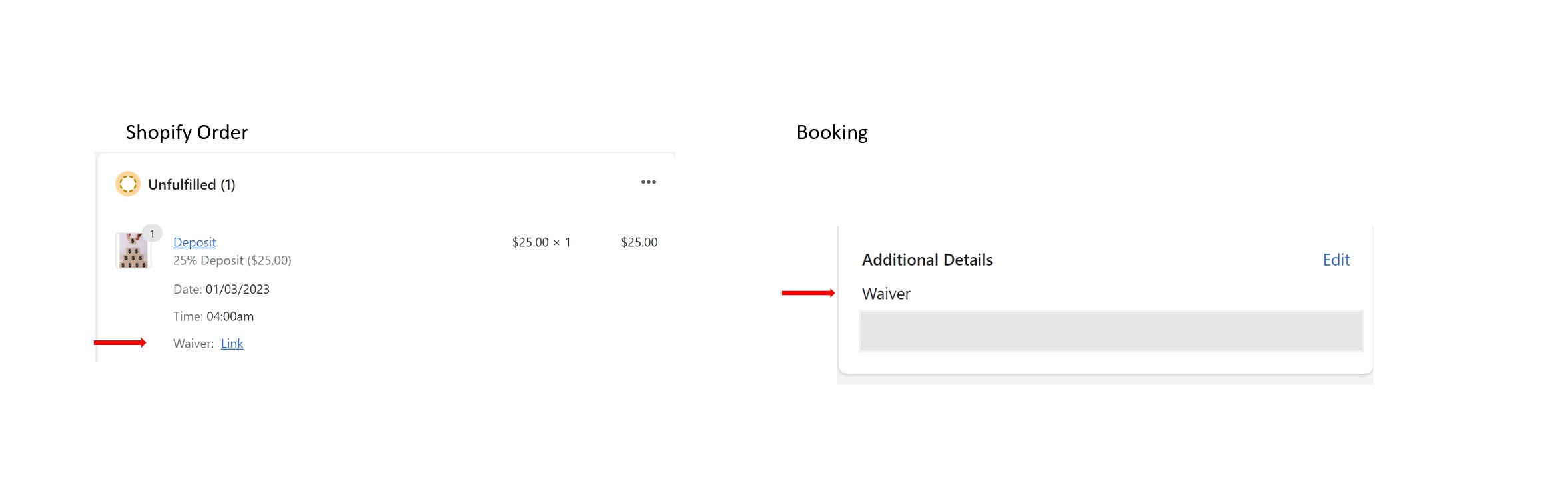Click the Booking title text
The image size is (1568, 498).
[x=832, y=132]
